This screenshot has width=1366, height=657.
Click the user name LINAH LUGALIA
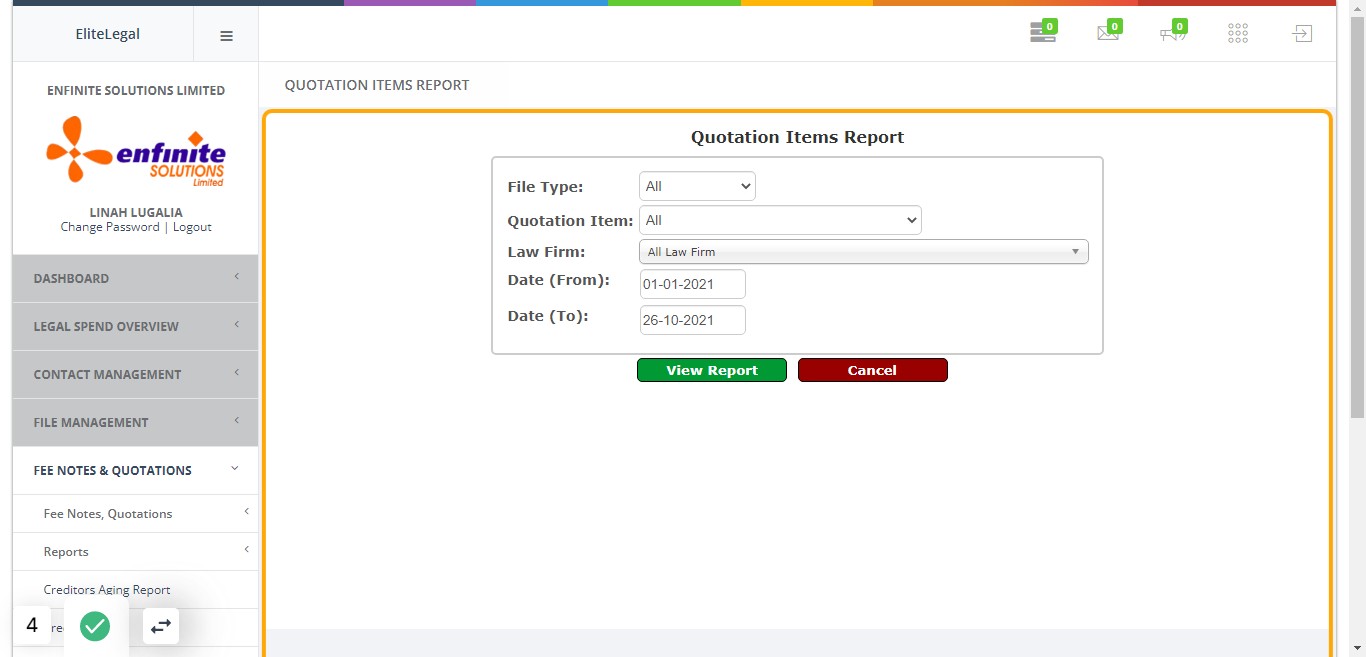tap(136, 212)
